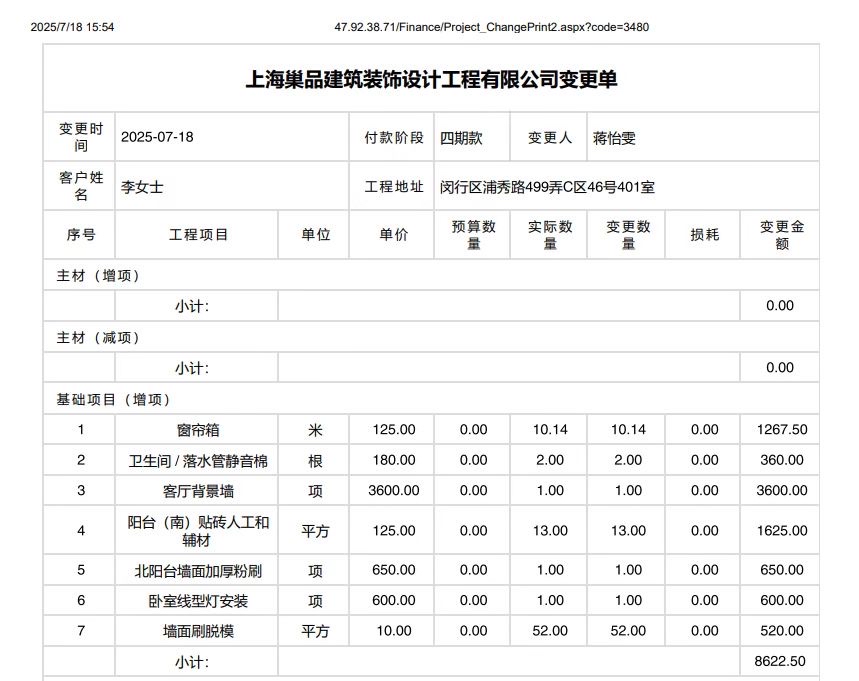Click the 卫生间/落水管静音棉 item
Viewport: 859px width, 681px height.
[x=198, y=460]
